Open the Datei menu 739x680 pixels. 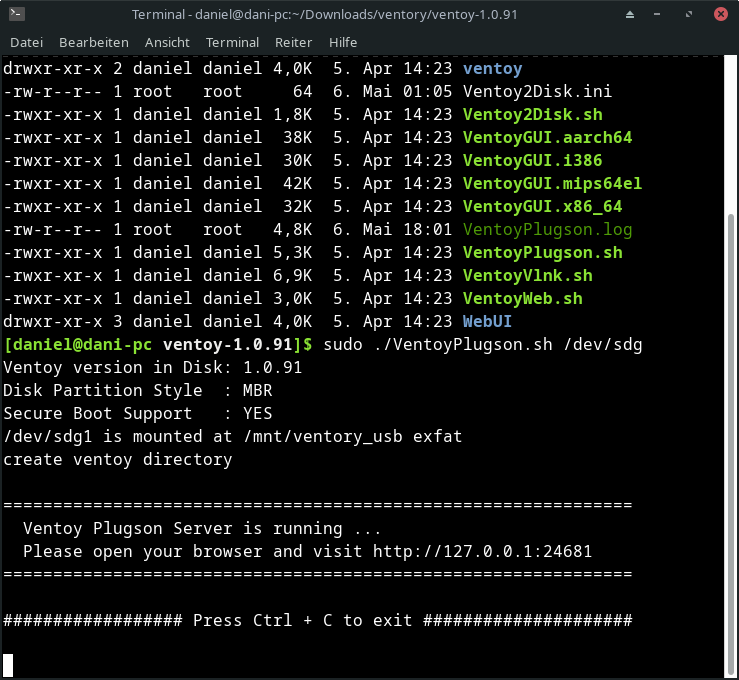26,42
